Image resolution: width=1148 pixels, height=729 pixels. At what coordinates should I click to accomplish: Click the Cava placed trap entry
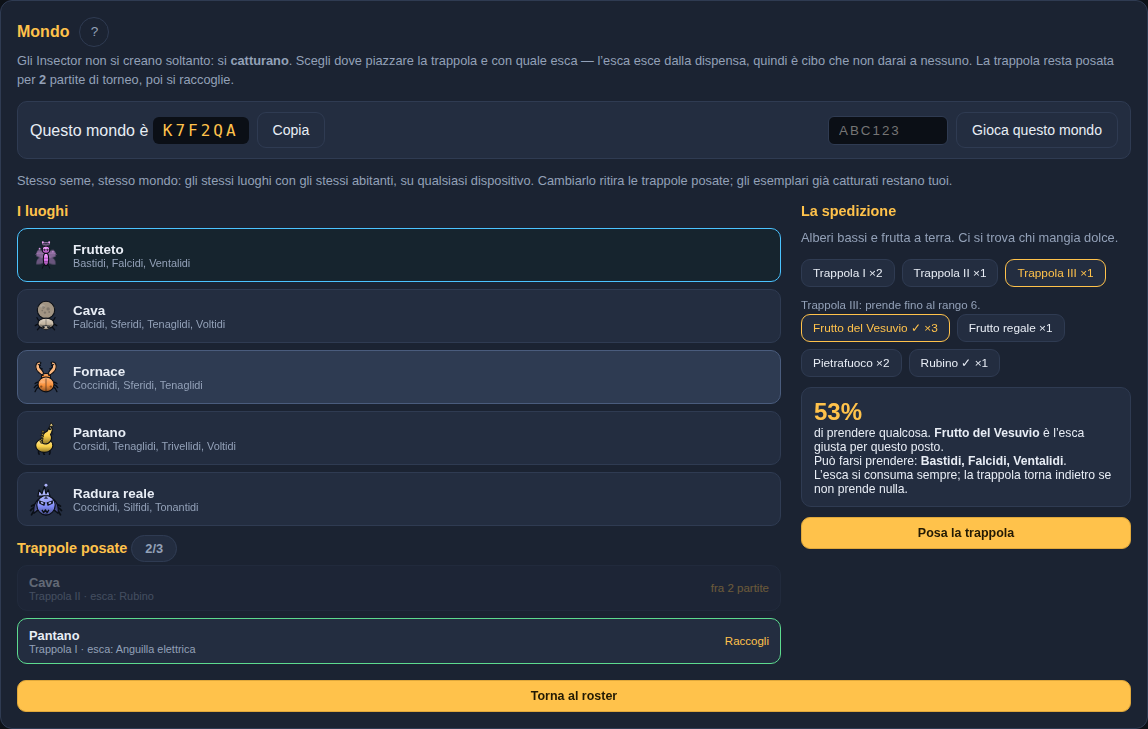point(399,588)
